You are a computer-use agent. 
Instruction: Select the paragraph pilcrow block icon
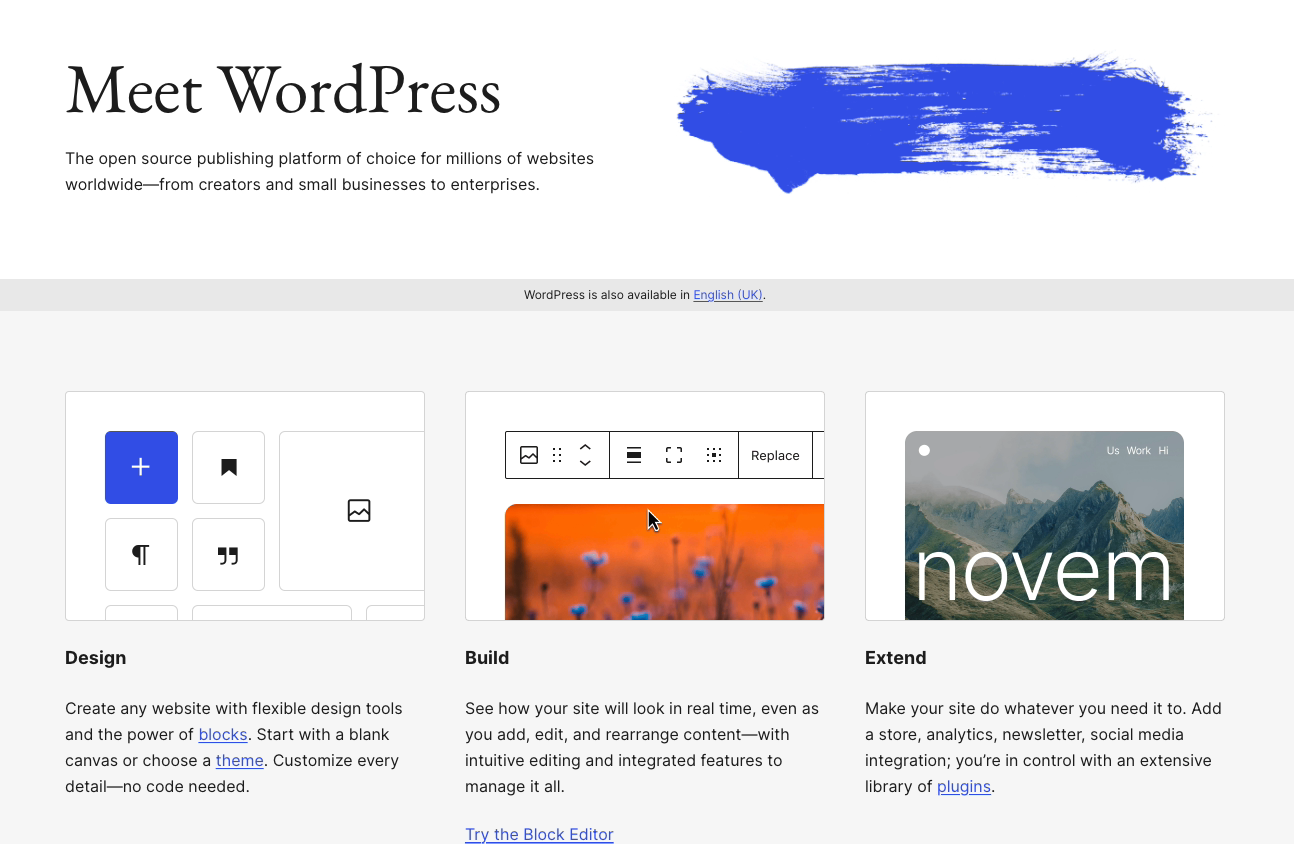point(141,554)
